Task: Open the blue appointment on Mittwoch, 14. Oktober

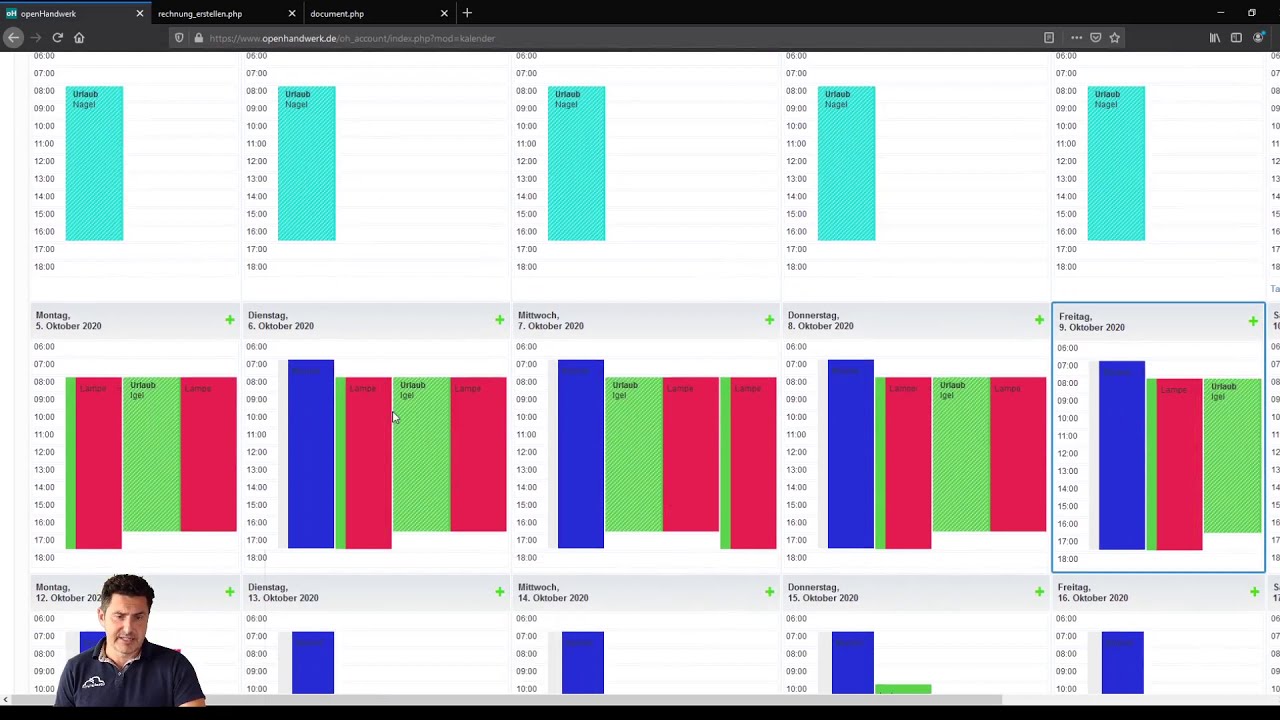Action: [583, 662]
